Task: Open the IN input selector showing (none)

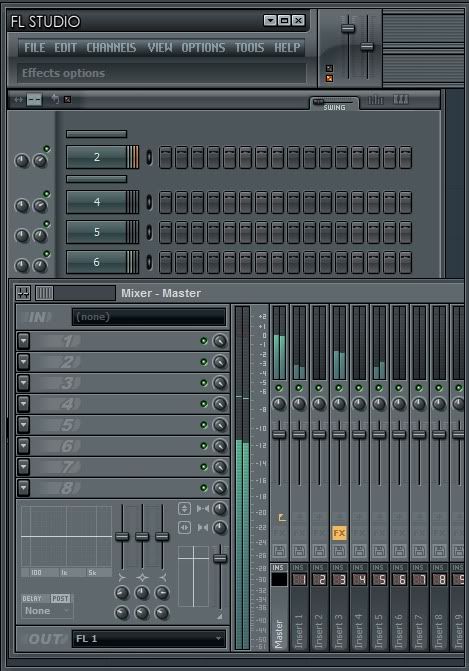Action: [x=148, y=317]
